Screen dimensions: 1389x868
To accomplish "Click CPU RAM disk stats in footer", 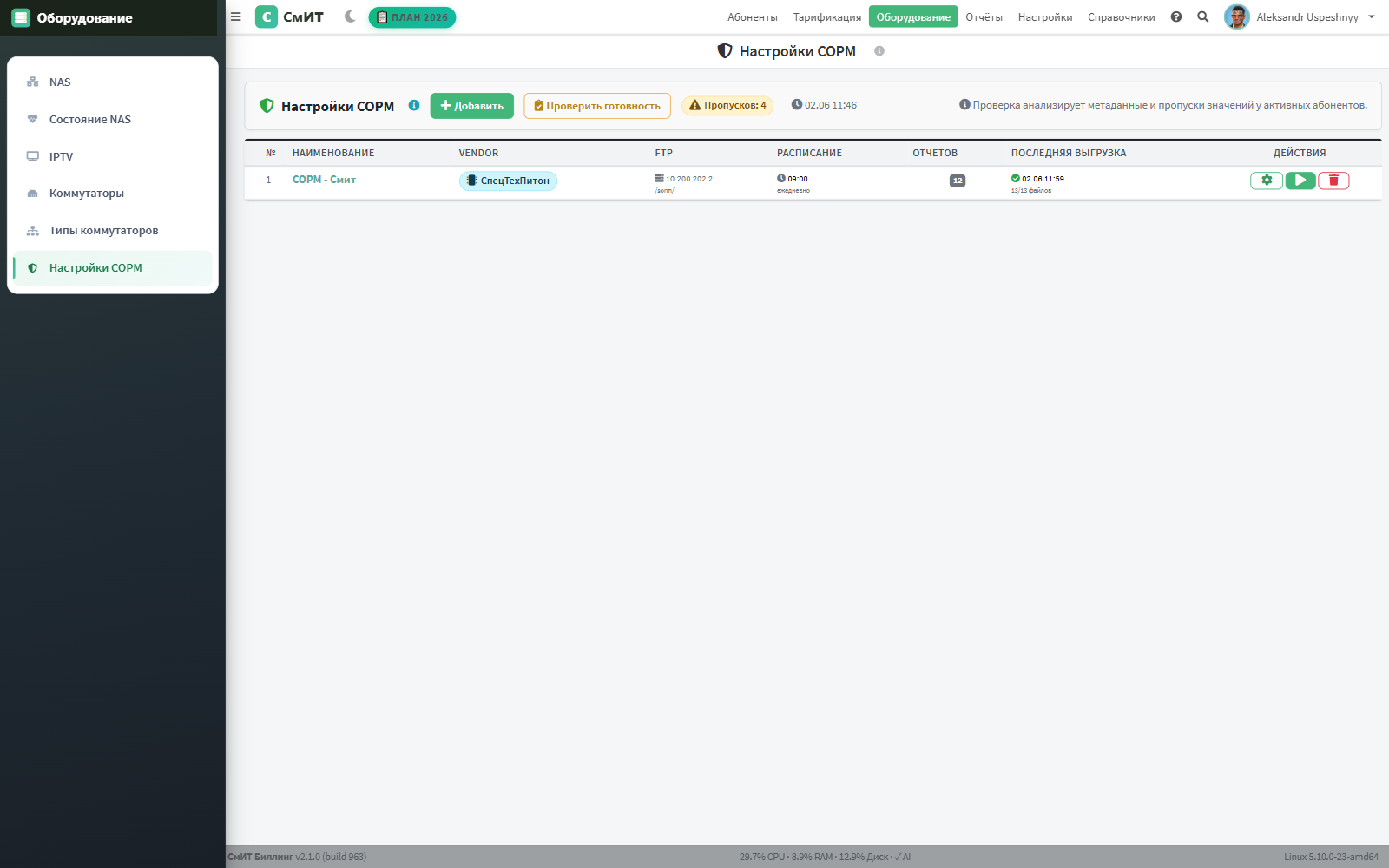I will [825, 857].
